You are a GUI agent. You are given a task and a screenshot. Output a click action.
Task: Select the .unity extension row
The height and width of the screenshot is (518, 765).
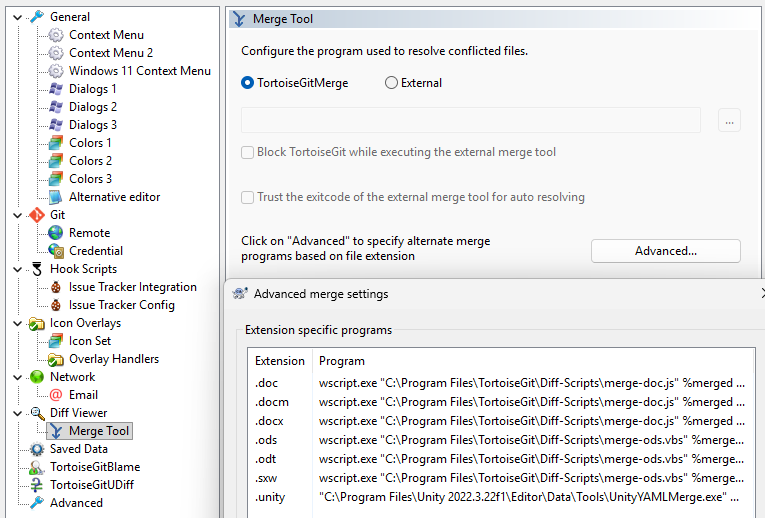[500, 497]
